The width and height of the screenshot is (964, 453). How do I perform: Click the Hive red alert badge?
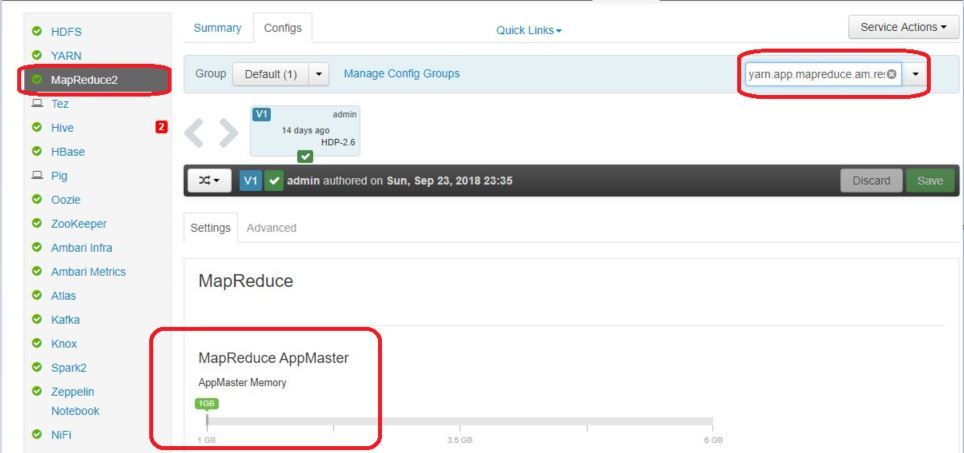161,127
